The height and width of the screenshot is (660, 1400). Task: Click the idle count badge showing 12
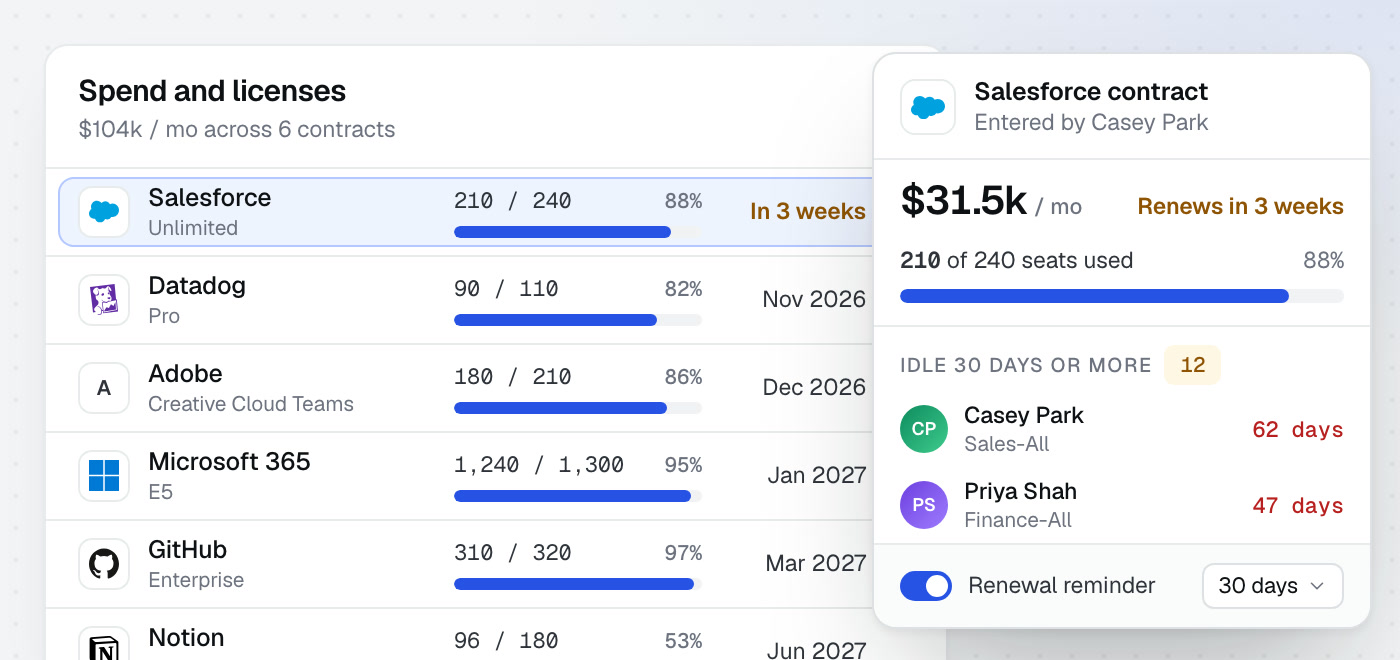click(1193, 365)
